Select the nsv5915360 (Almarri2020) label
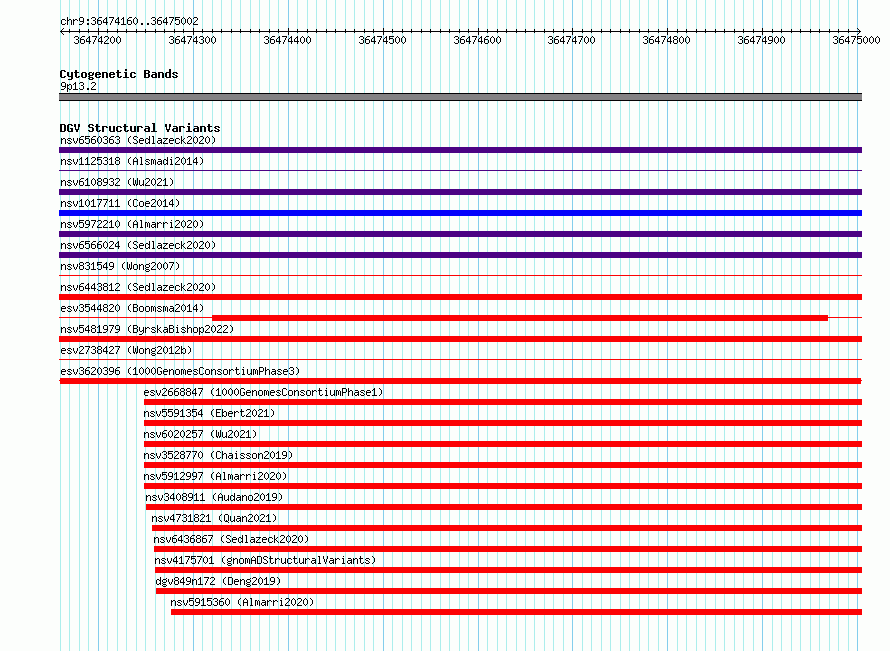The image size is (890, 651). [242, 602]
